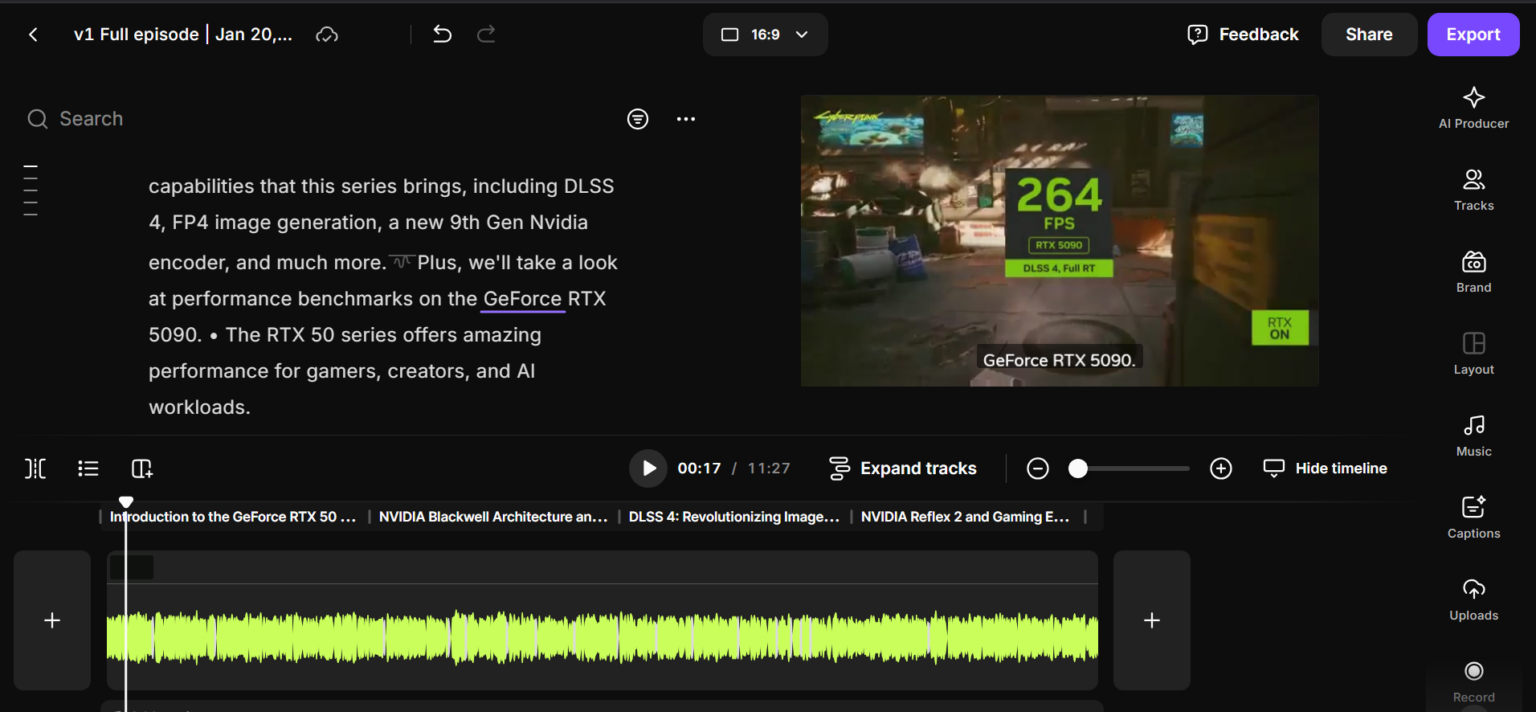
Task: Expand tracks in the timeline
Action: (903, 468)
